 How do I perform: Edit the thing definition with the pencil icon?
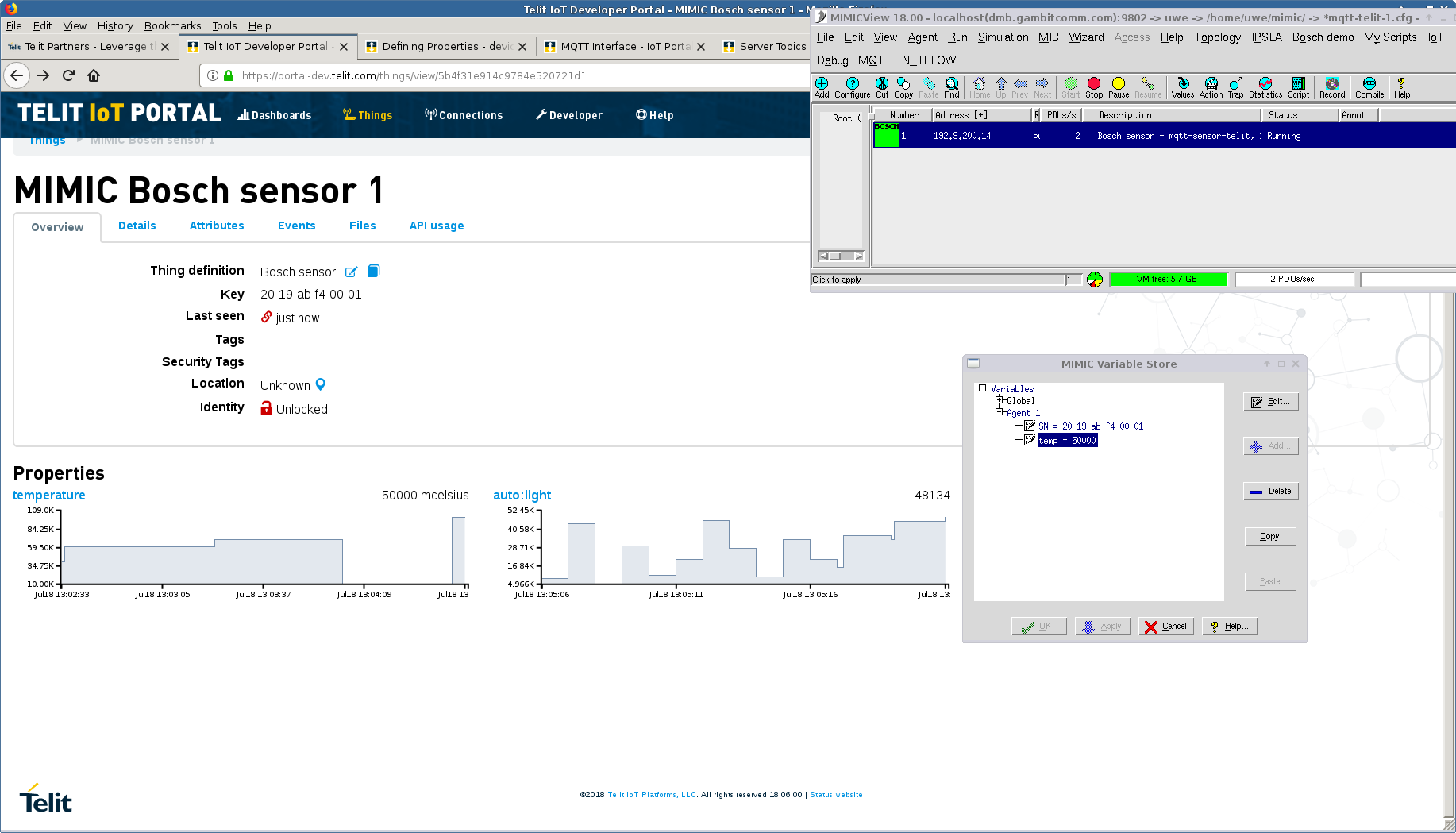coord(351,272)
